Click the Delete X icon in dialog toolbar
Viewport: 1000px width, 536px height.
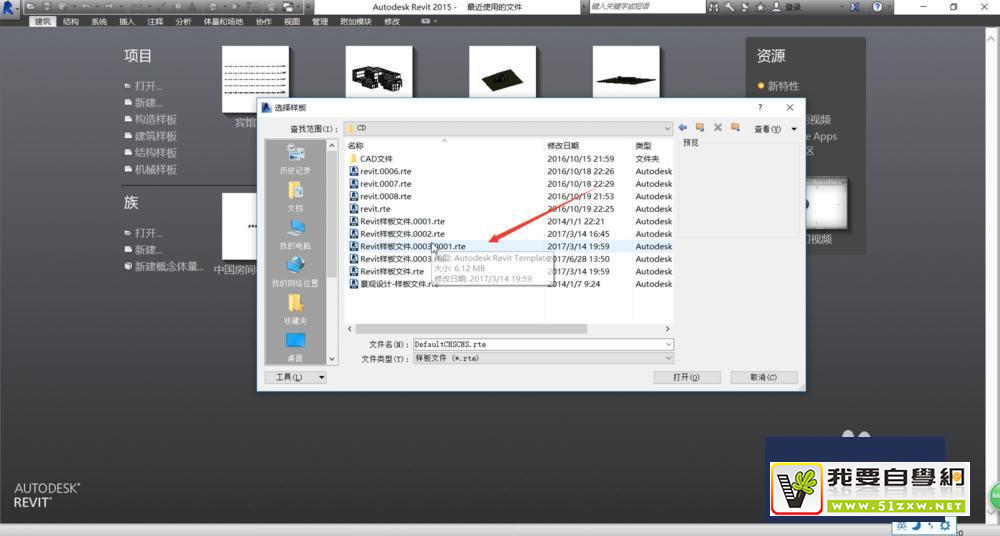click(717, 128)
